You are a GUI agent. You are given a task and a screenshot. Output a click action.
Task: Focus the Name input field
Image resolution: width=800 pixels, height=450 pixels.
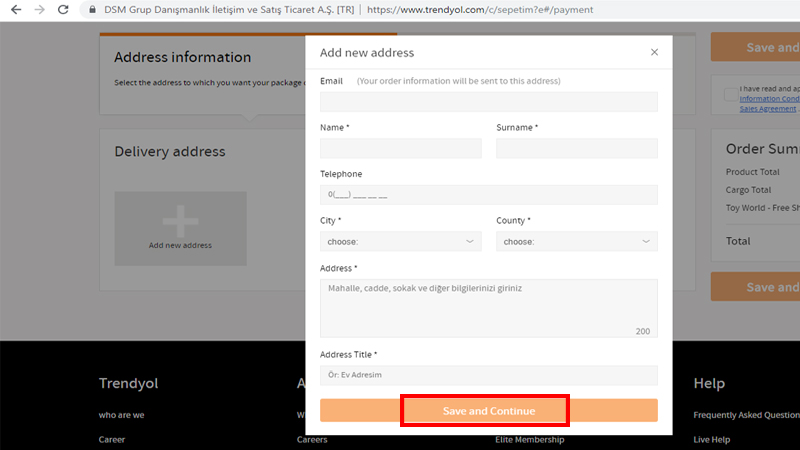point(401,148)
